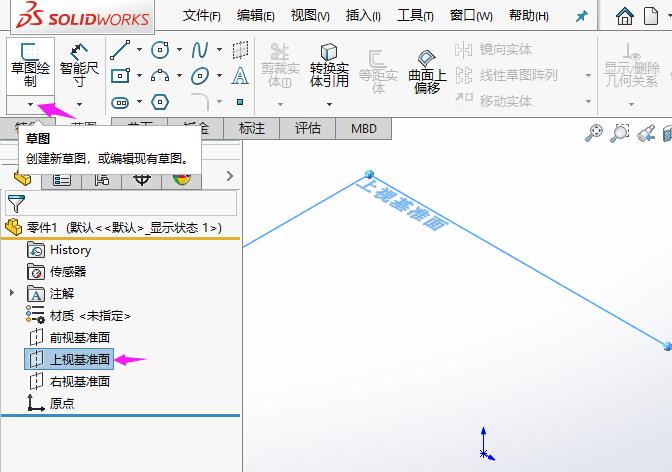Click Display/Delete Relations (显示/删除几何关系)
Viewport: 672px width, 472px height.
(x=632, y=65)
